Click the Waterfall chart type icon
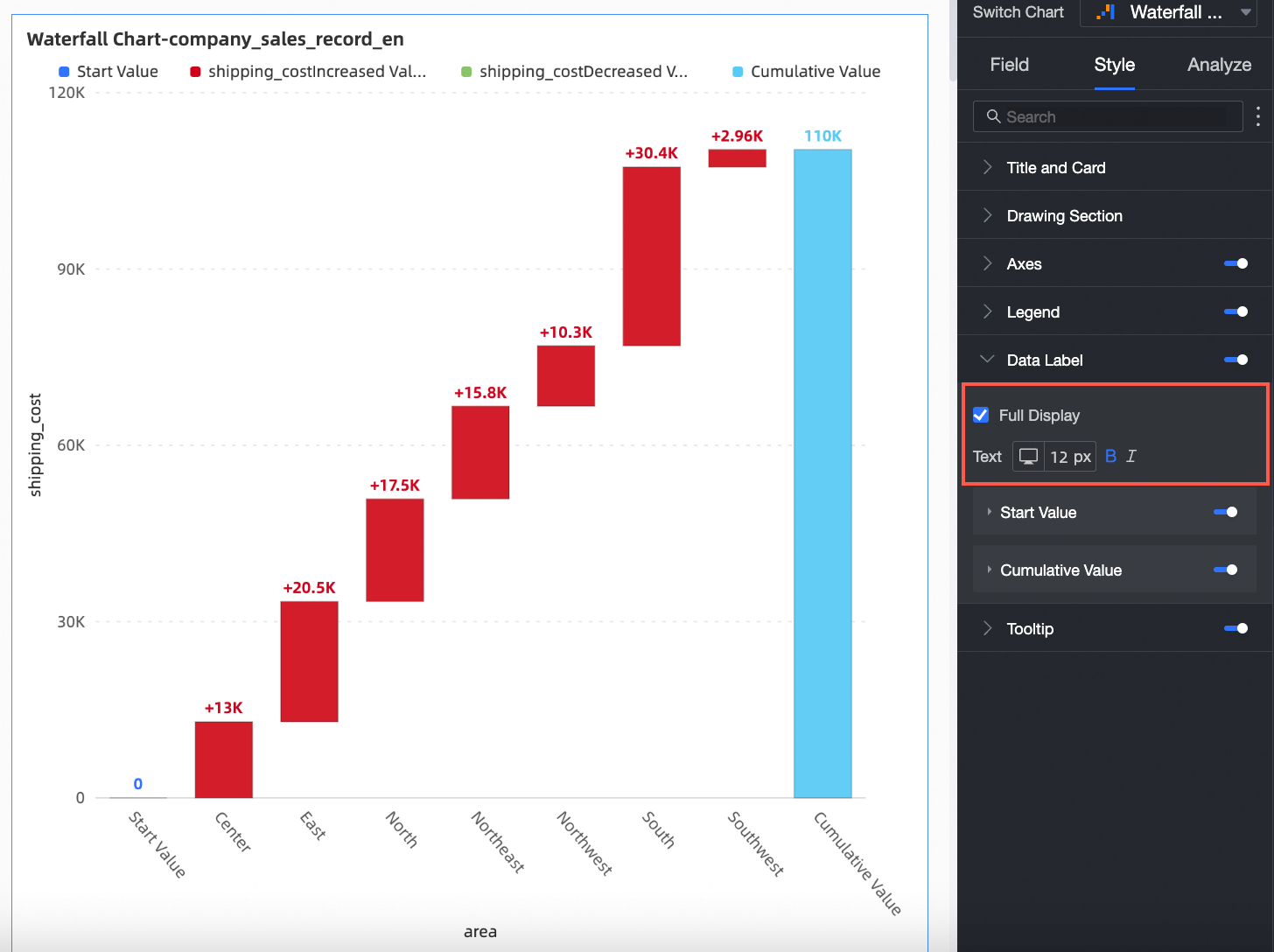Viewport: 1274px width, 952px height. pyautogui.click(x=1106, y=12)
